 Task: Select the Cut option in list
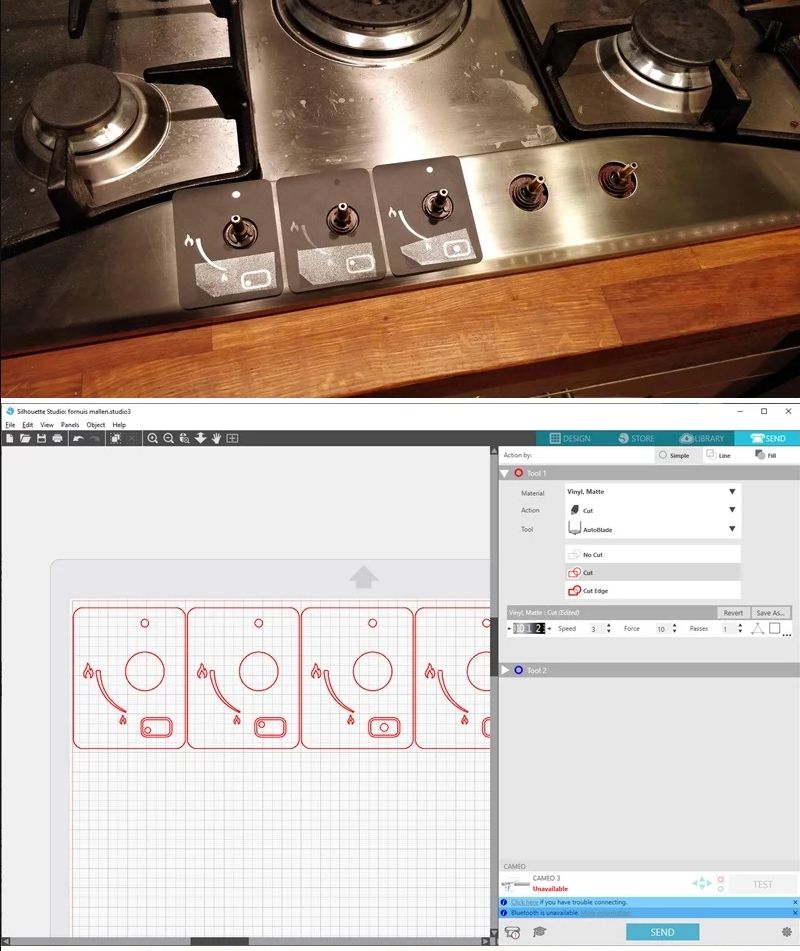[653, 572]
